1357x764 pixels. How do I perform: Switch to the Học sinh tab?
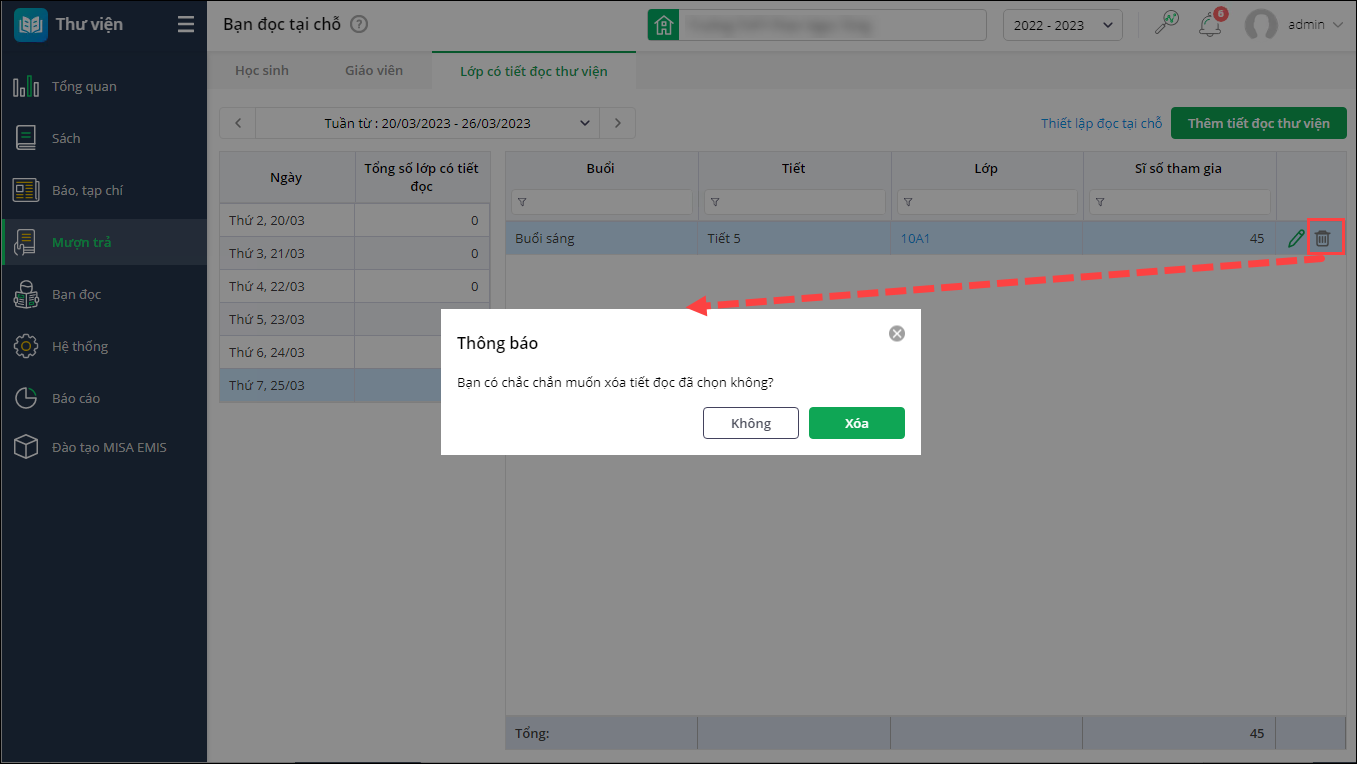pos(262,71)
